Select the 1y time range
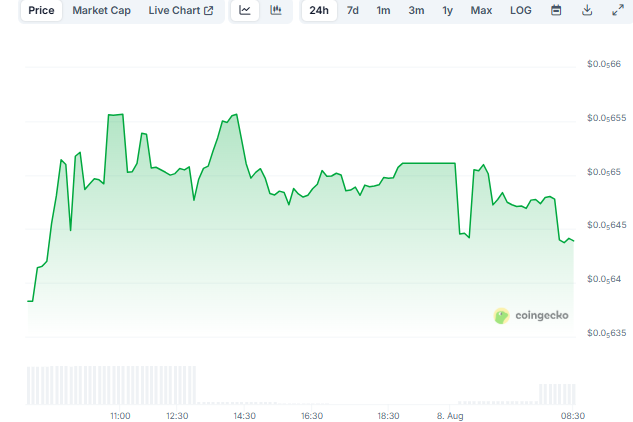 [447, 10]
